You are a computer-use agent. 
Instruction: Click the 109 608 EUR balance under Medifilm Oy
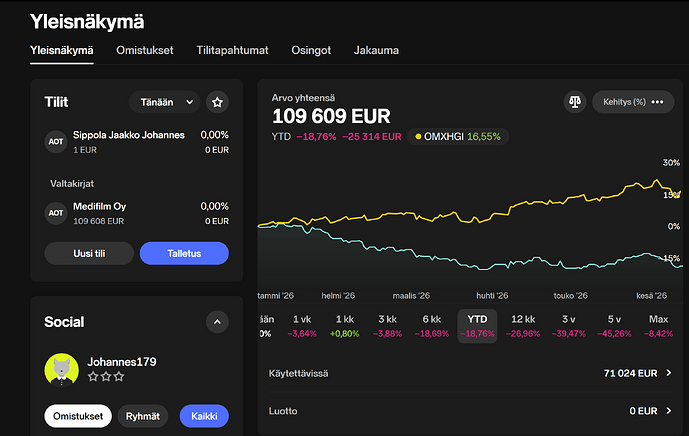(98, 221)
